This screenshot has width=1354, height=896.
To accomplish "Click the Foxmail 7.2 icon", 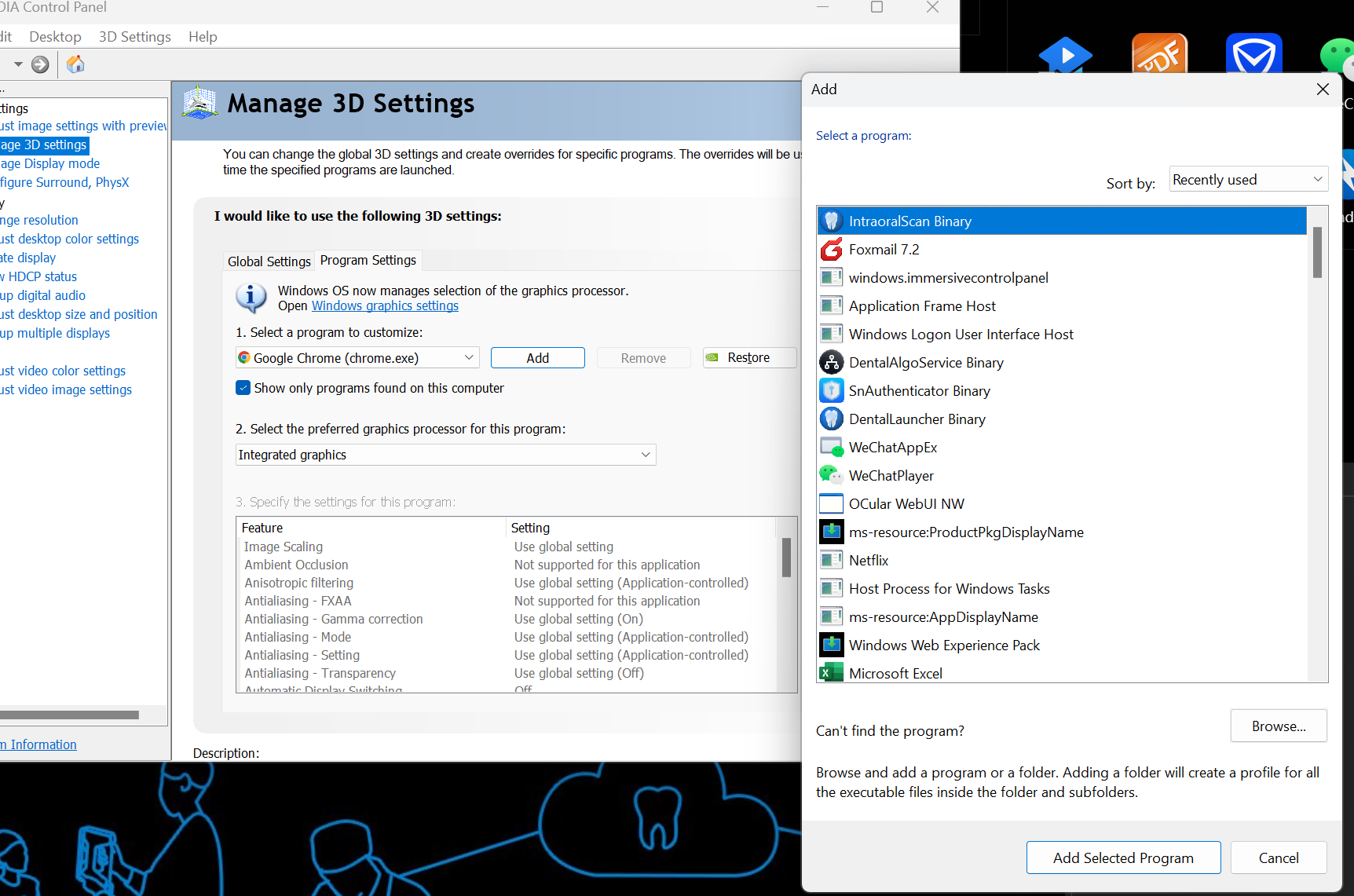I will (x=832, y=250).
